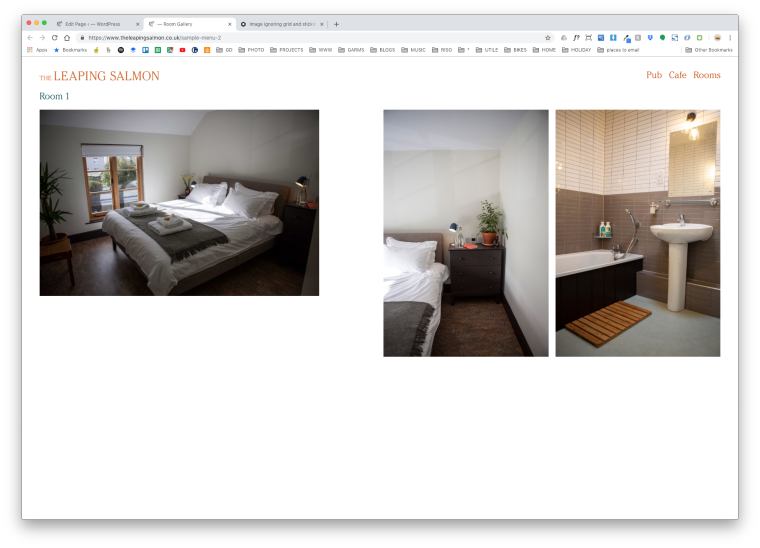Open the bathroom photo thumbnail
Image resolution: width=760 pixels, height=548 pixels.
tap(637, 233)
